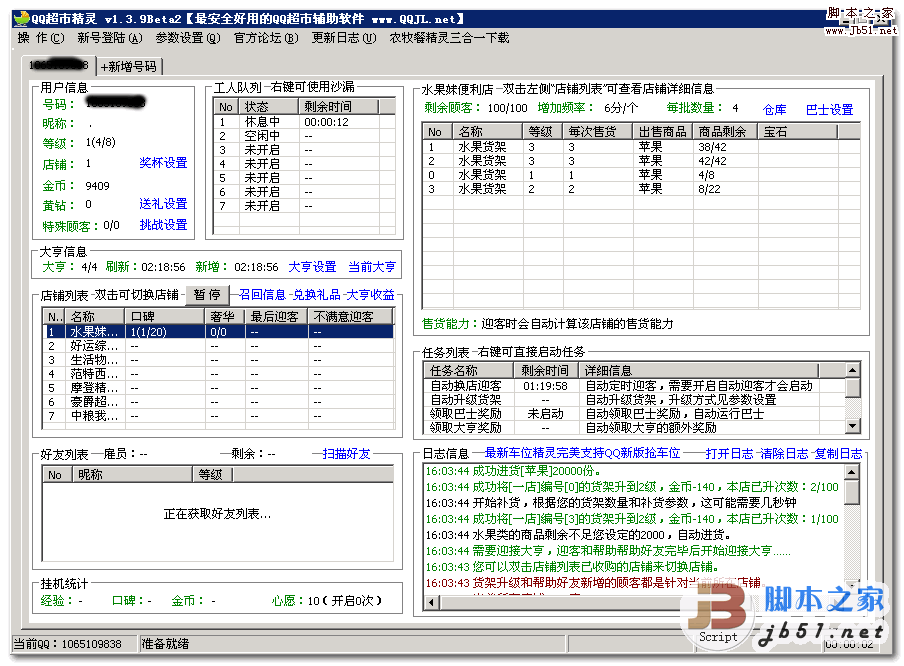This screenshot has width=904, height=666.
Task: Open the 参数设置(Q) menu
Action: 188,38
